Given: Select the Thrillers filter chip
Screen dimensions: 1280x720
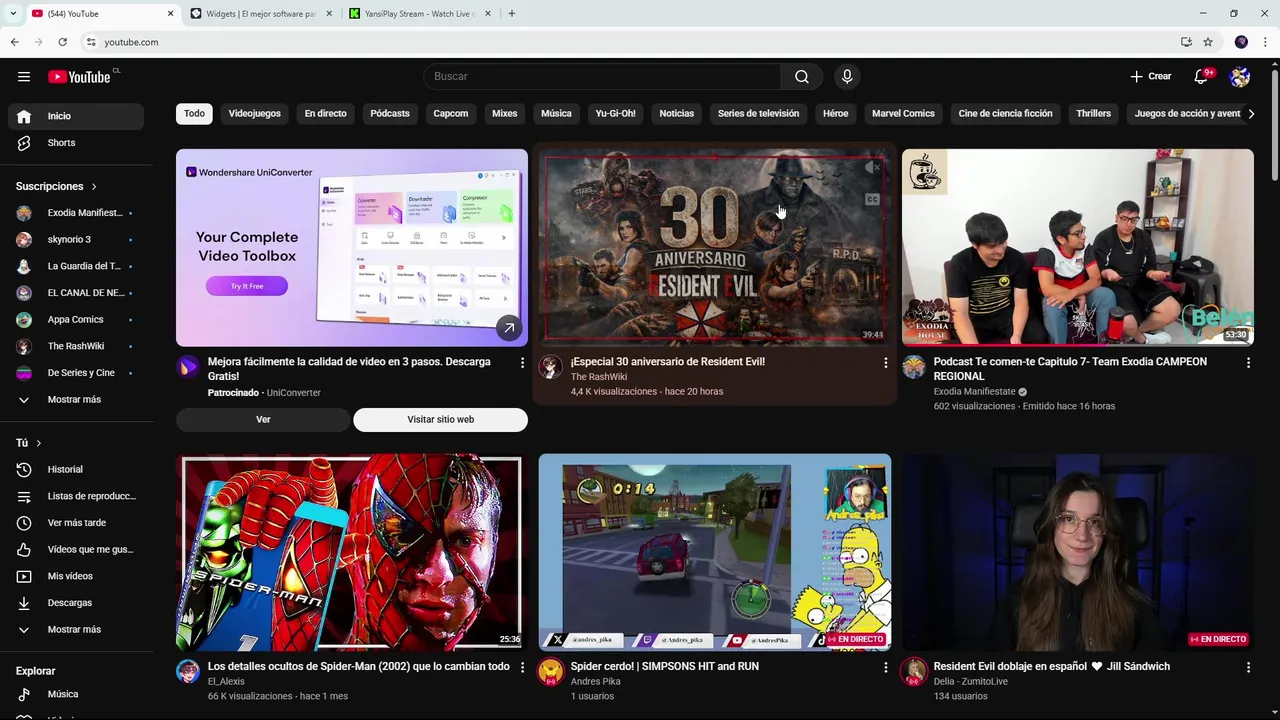Looking at the screenshot, I should click(1093, 114).
